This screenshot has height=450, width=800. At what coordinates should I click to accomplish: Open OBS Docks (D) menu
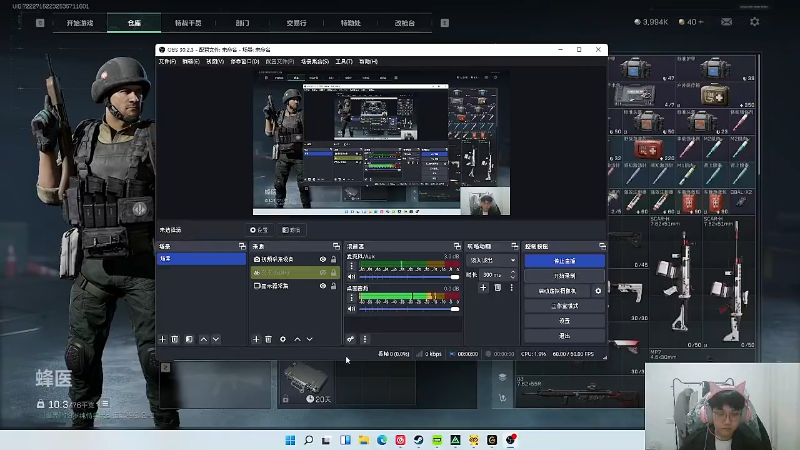244,61
